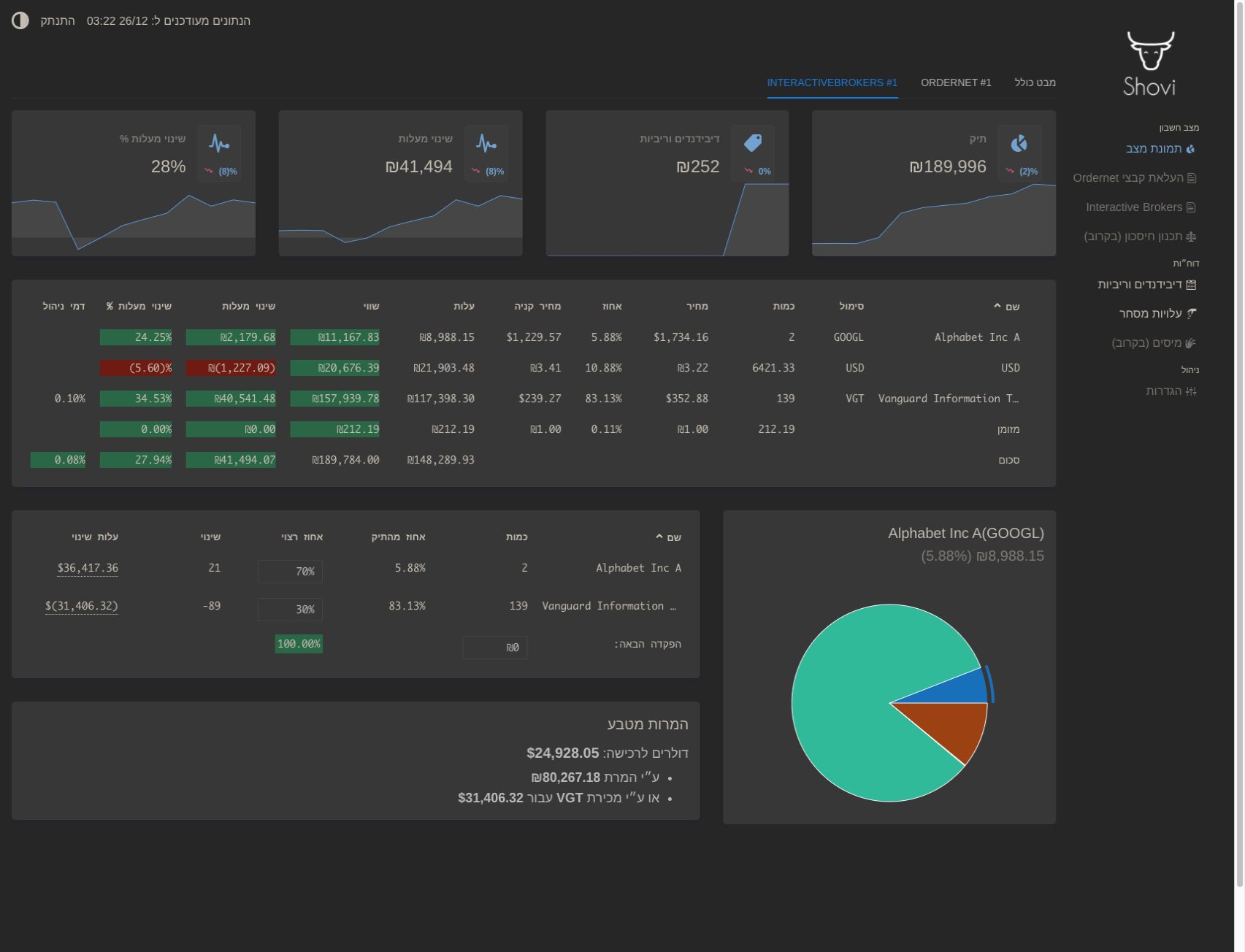
Task: Toggle the dark/light theme icon
Action: pos(20,20)
